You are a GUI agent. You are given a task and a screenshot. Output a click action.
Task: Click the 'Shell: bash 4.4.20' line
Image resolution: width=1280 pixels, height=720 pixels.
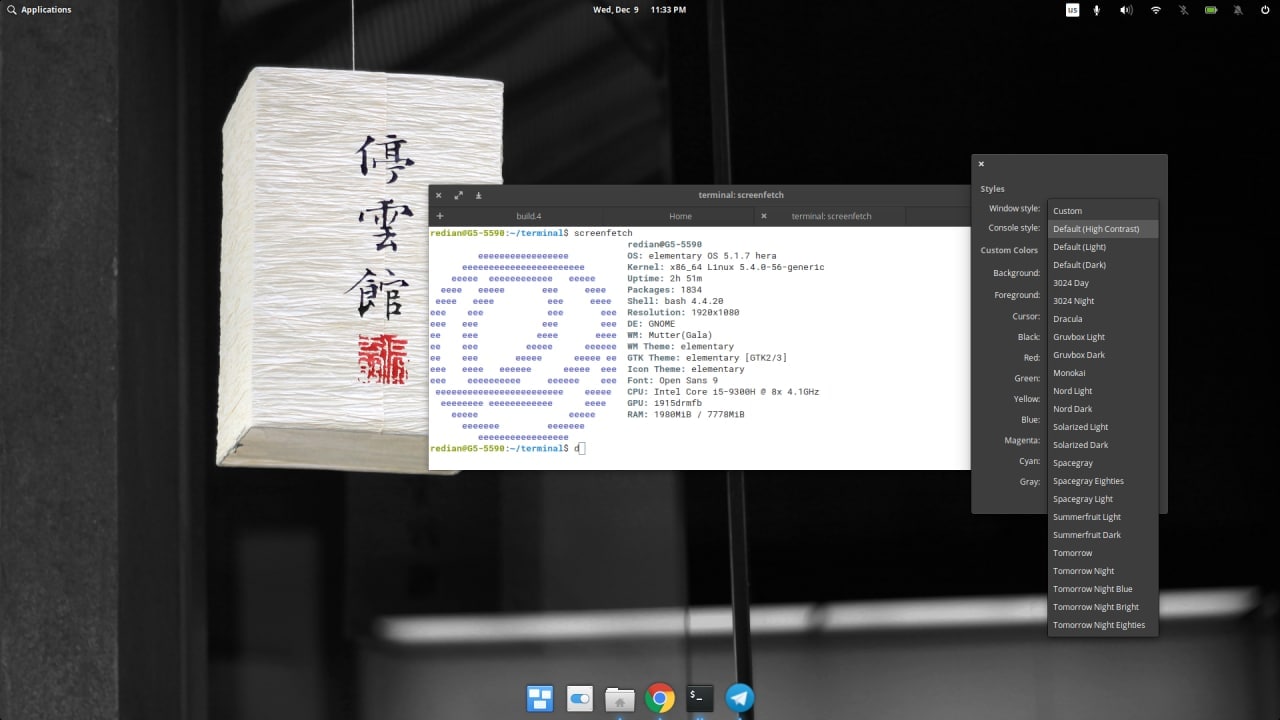click(675, 301)
